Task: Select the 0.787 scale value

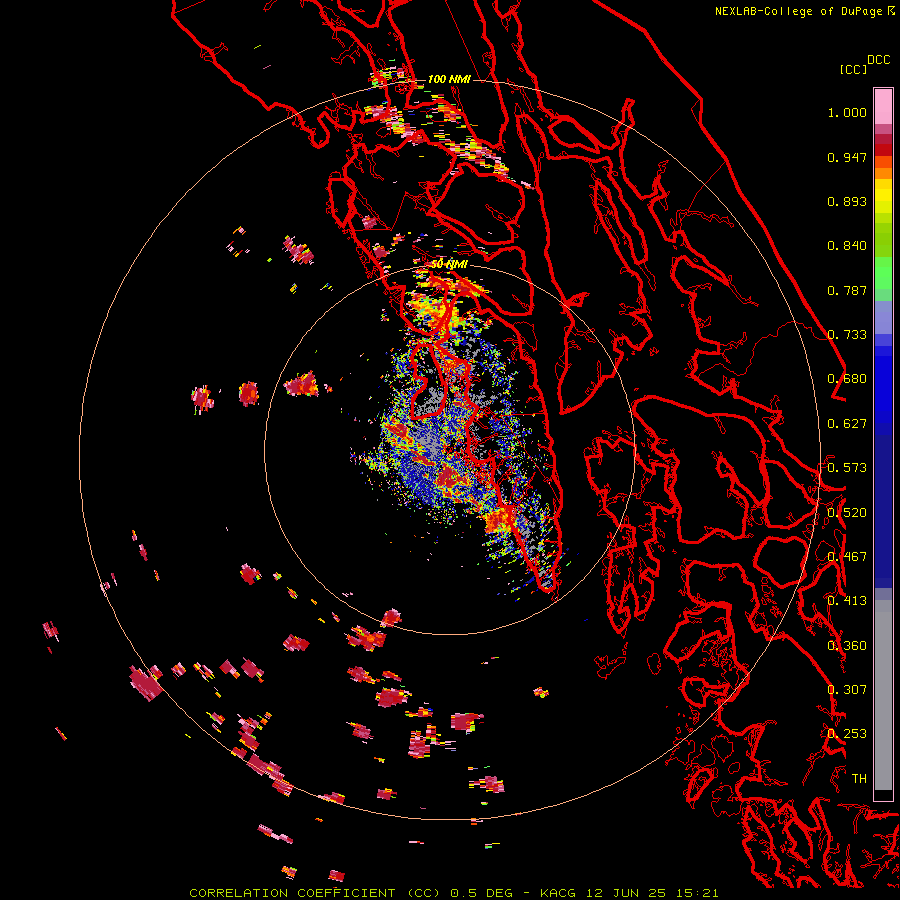Action: (847, 290)
